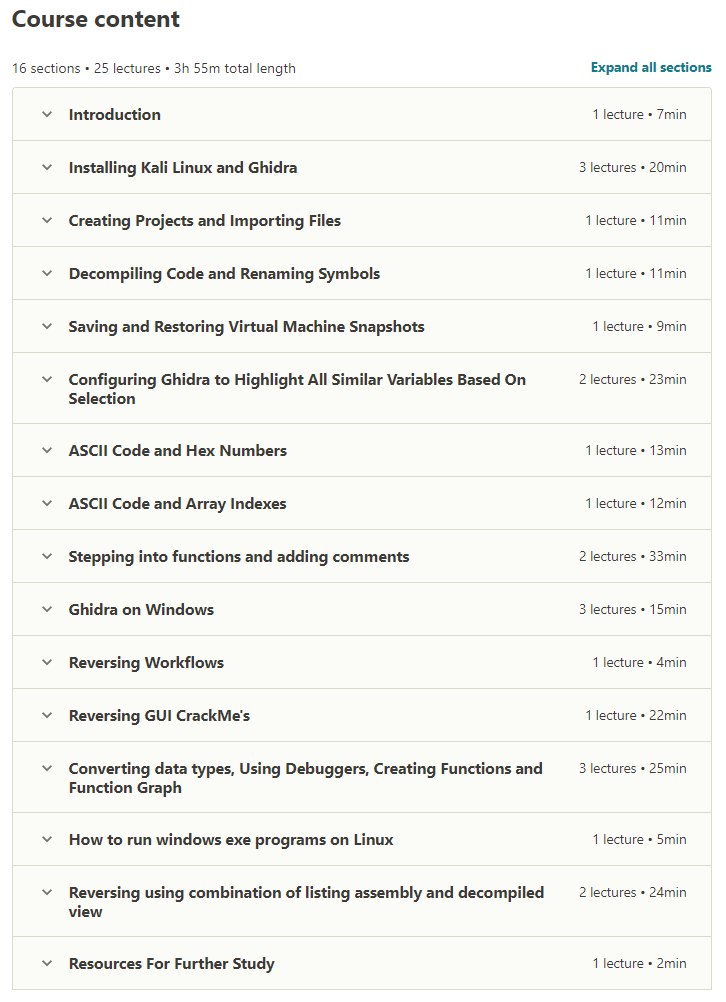This screenshot has width=726, height=1002.
Task: Click the Ghidra on Windows lecture count
Action: [x=607, y=610]
